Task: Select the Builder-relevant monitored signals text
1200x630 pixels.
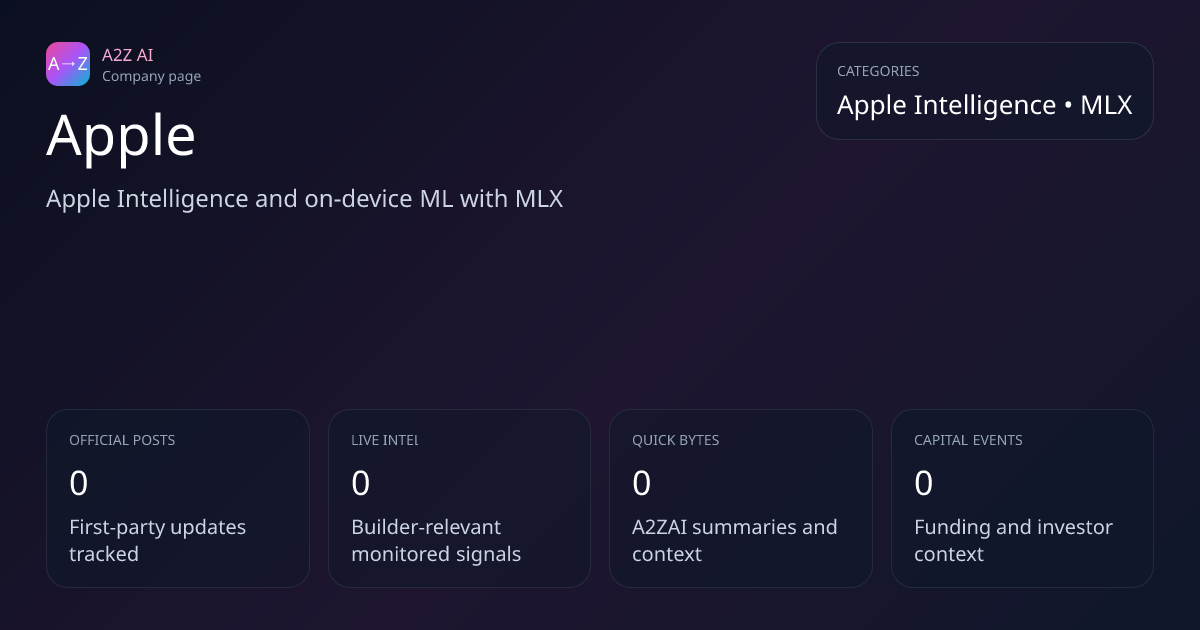Action: tap(436, 540)
